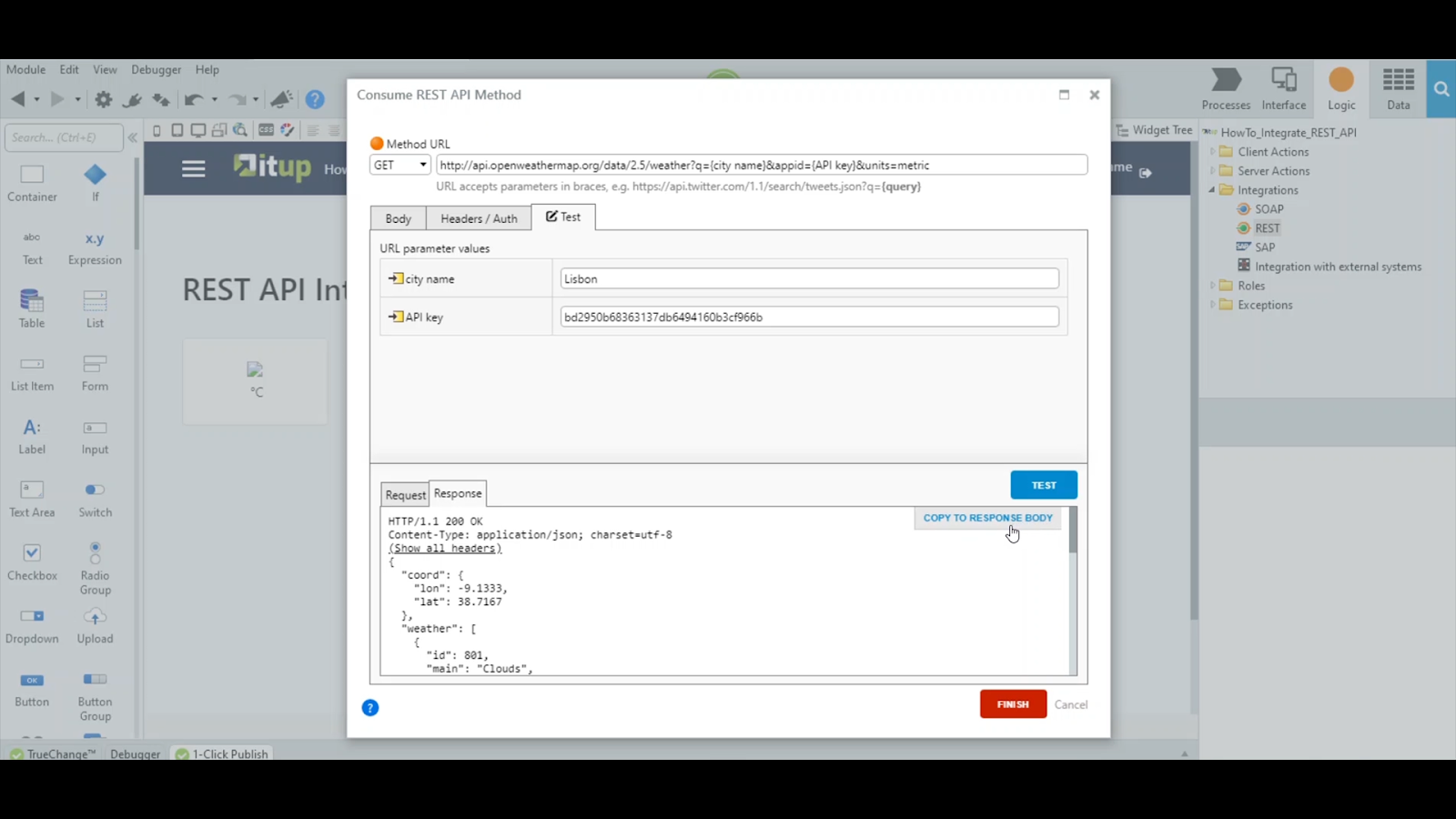Select the Expression widget in toolbox
The image size is (1456, 819).
95,248
